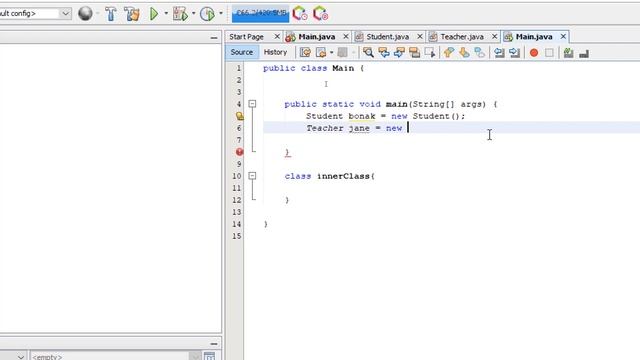640x360 pixels.
Task: Switch to the first Main.java tab
Action: pyautogui.click(x=317, y=37)
